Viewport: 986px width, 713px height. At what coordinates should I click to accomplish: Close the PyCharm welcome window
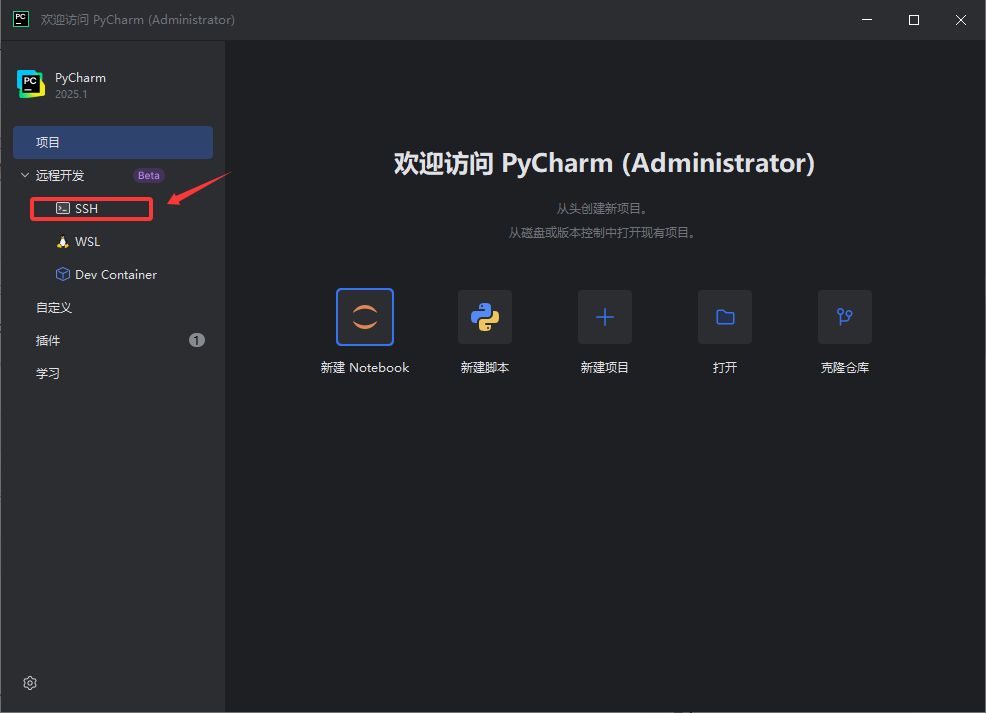point(961,19)
